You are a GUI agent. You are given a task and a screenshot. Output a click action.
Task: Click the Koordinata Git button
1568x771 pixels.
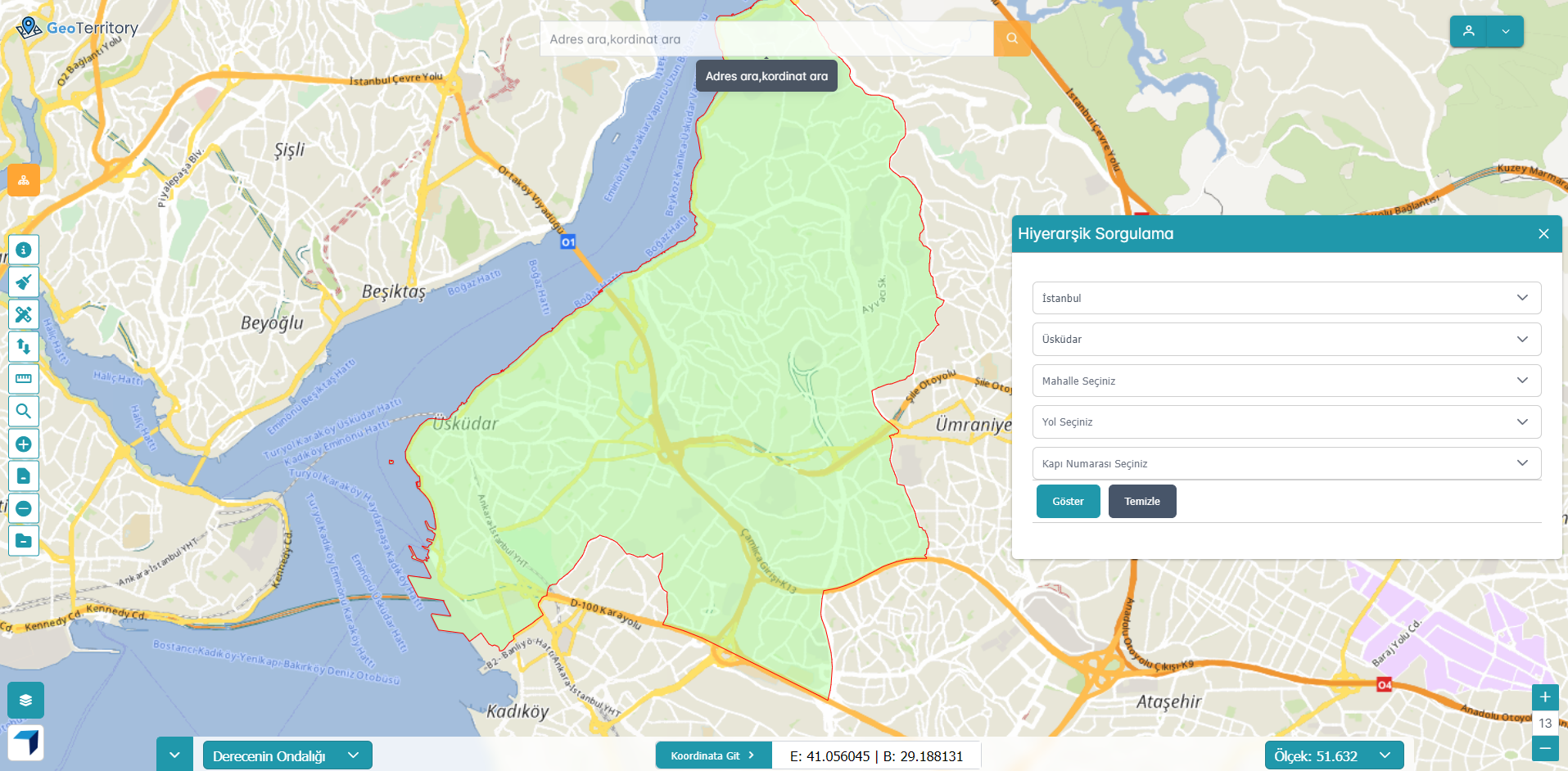(712, 755)
